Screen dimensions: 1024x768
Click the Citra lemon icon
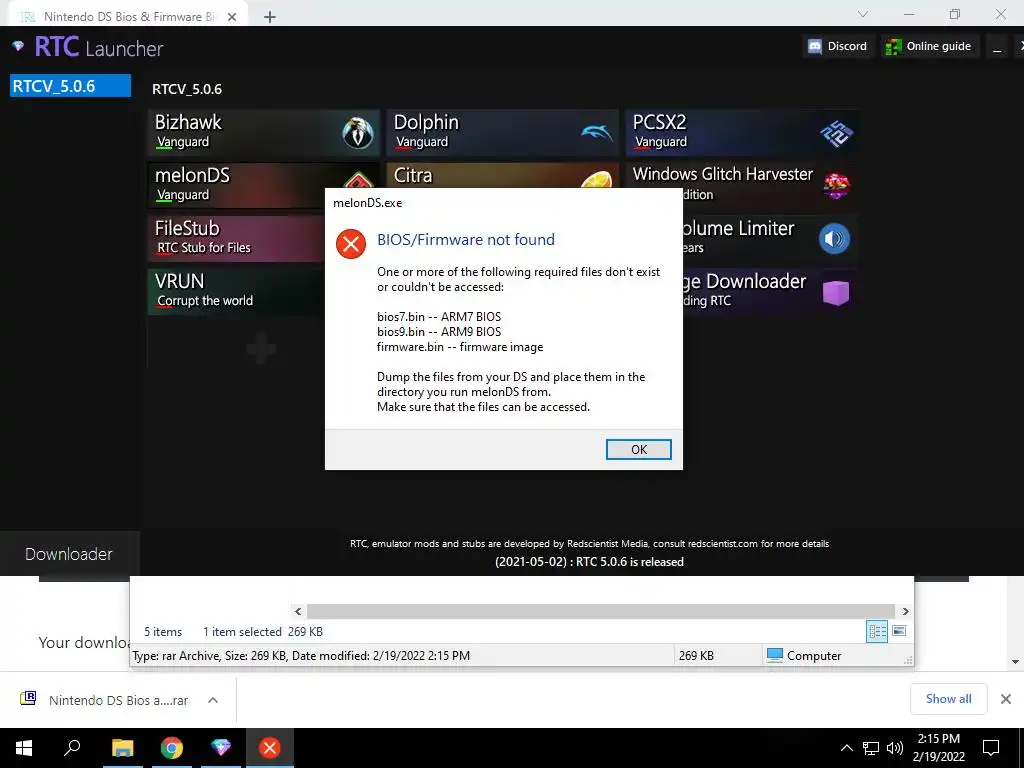(x=596, y=180)
